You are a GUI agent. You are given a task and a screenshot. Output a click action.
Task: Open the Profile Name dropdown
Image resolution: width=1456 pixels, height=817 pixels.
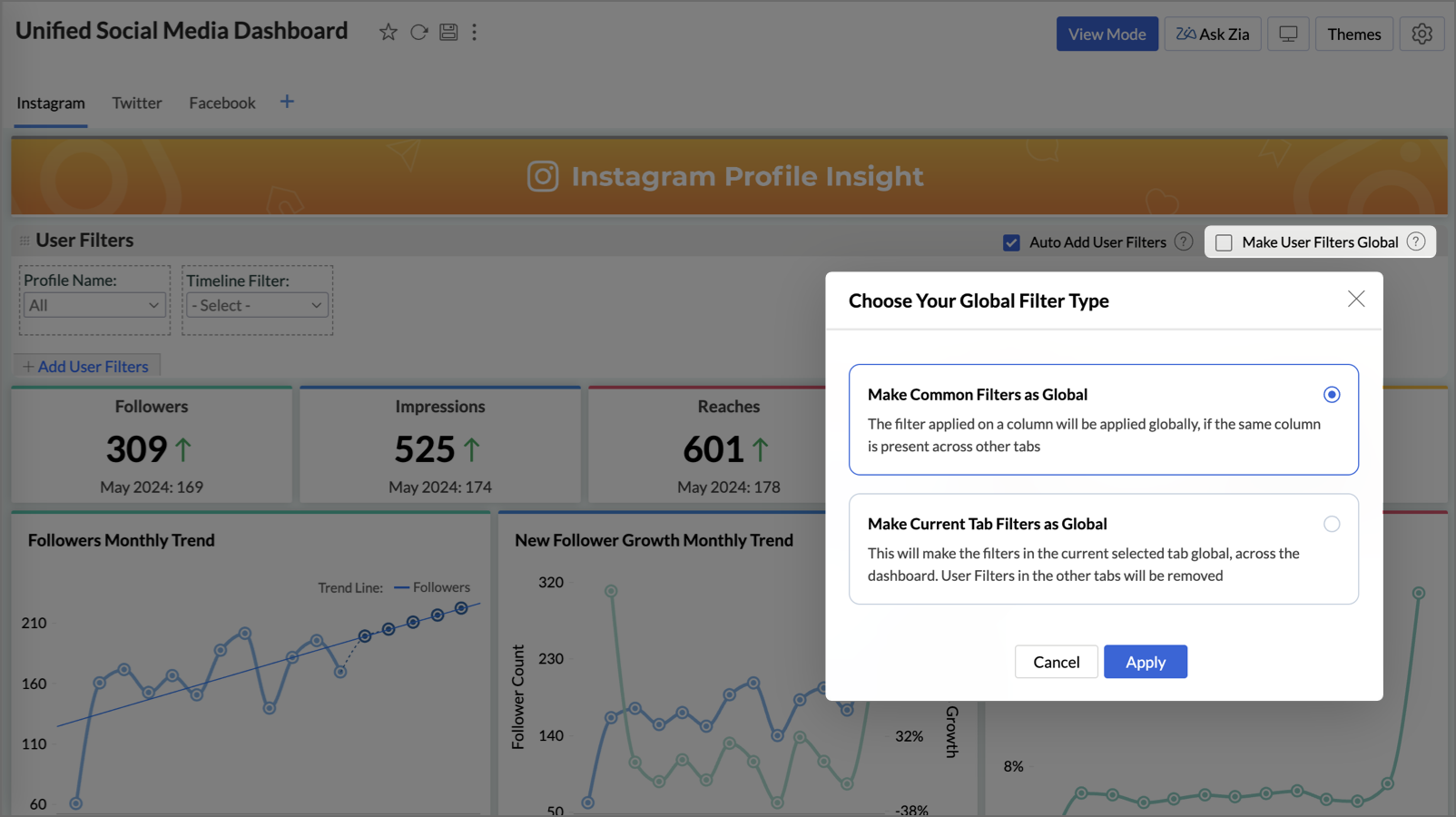pyautogui.click(x=93, y=305)
